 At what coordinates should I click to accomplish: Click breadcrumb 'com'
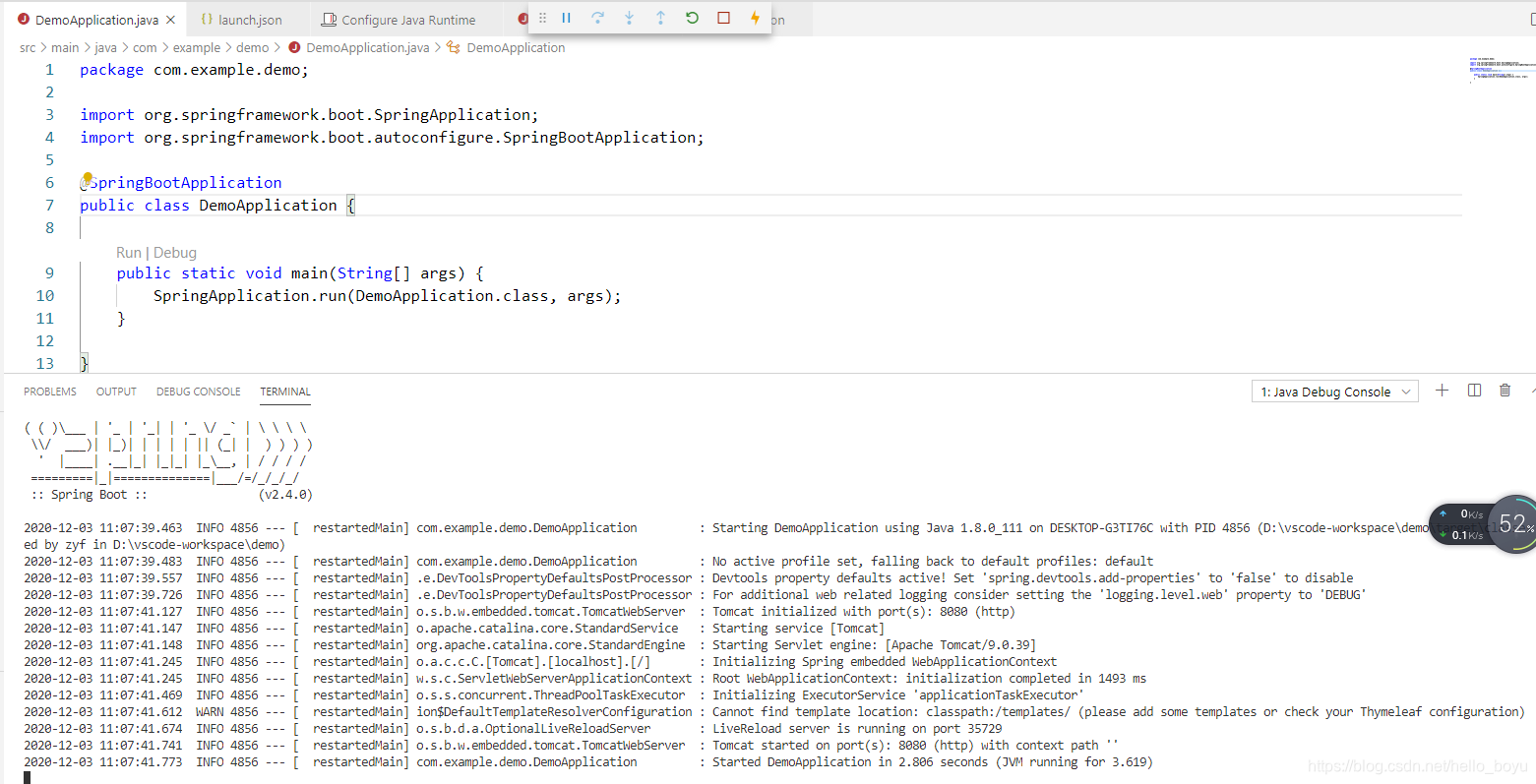click(145, 47)
